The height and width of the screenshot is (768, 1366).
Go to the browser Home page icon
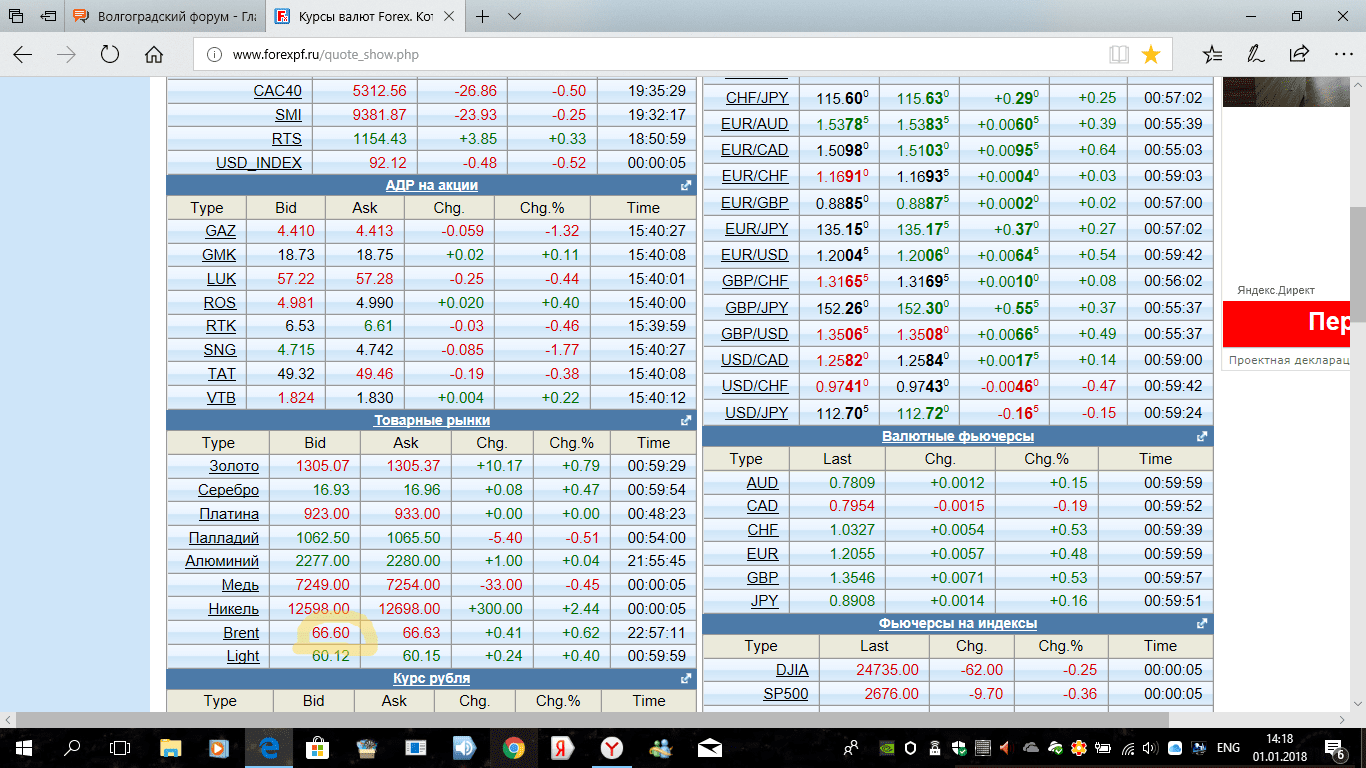pyautogui.click(x=154, y=54)
